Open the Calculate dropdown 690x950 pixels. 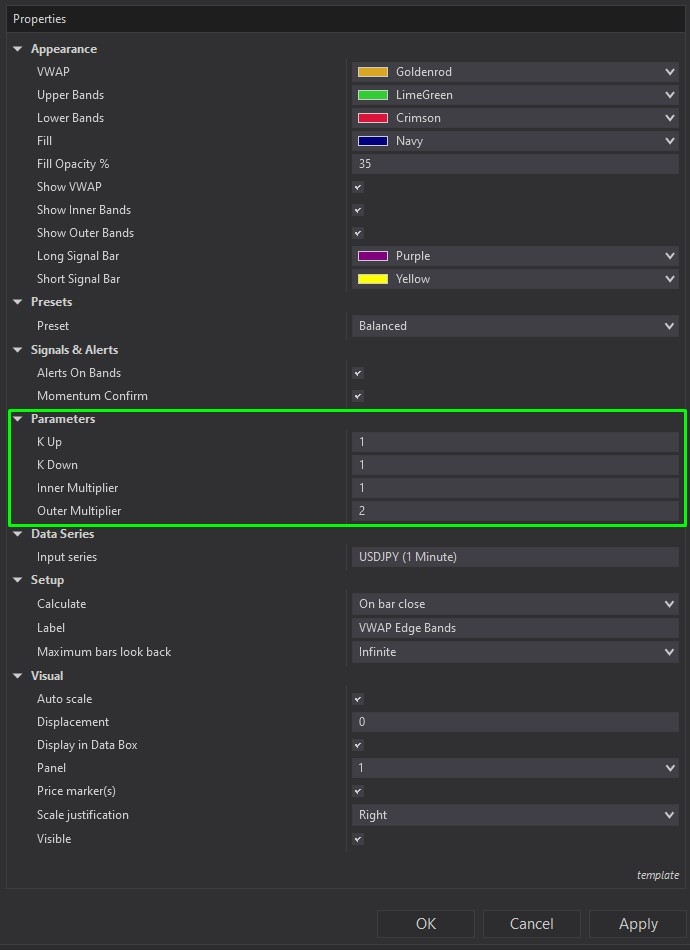click(x=514, y=604)
